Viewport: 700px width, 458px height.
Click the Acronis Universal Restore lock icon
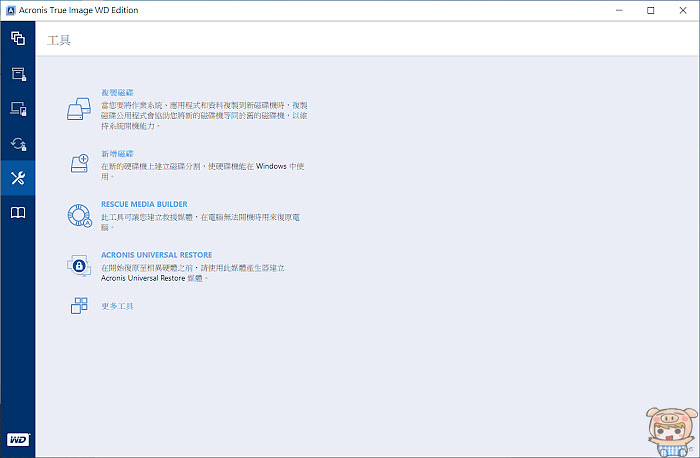point(79,266)
